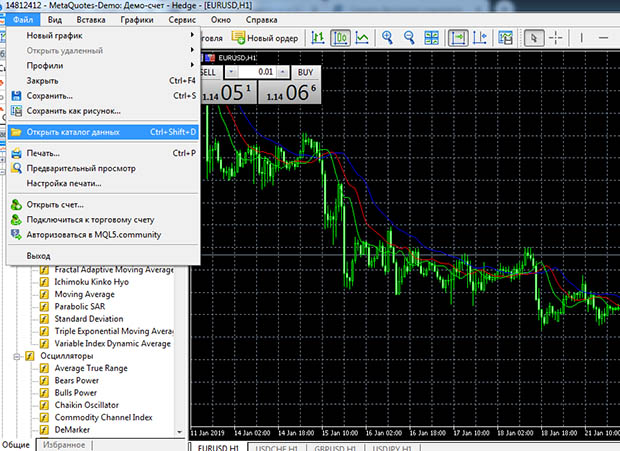
Task: Select Chaikin Oscillator indicator
Action: point(86,405)
